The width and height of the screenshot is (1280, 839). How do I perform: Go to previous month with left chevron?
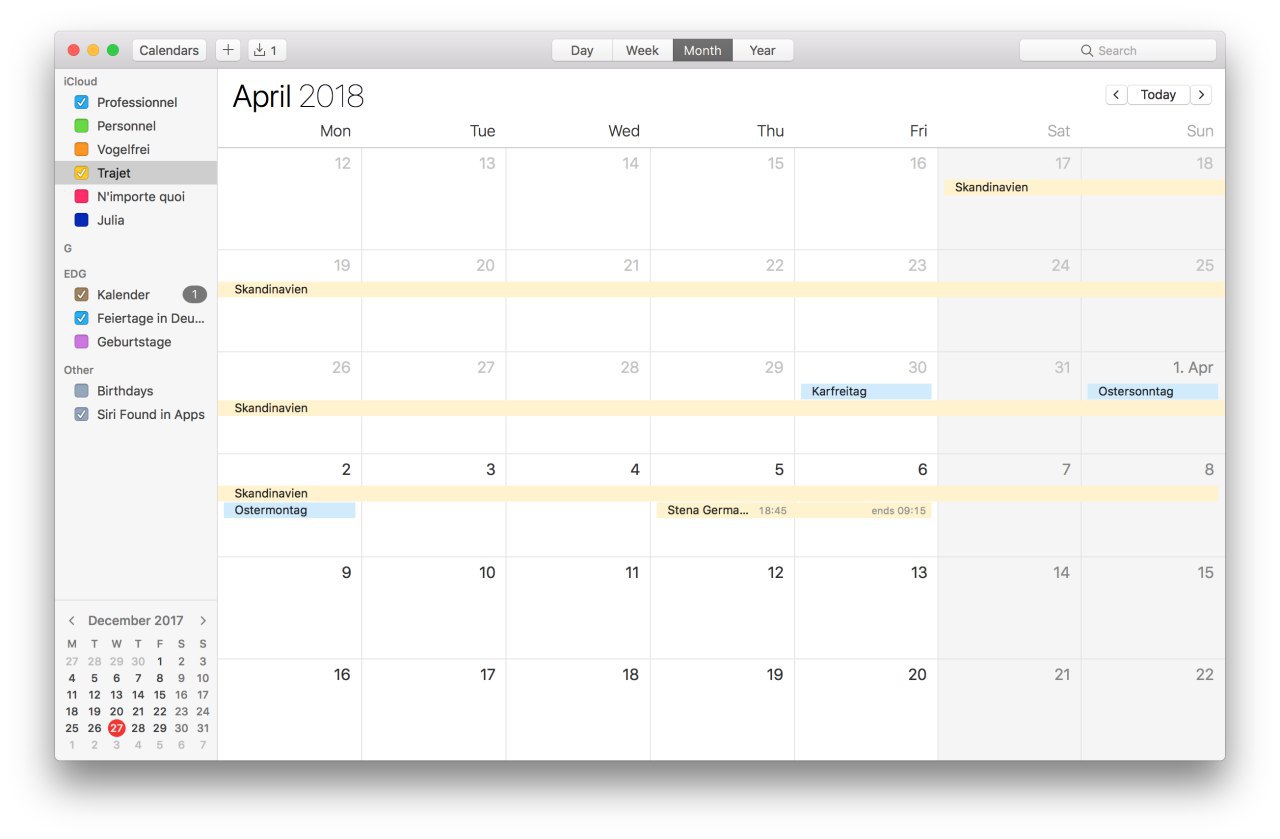1116,95
